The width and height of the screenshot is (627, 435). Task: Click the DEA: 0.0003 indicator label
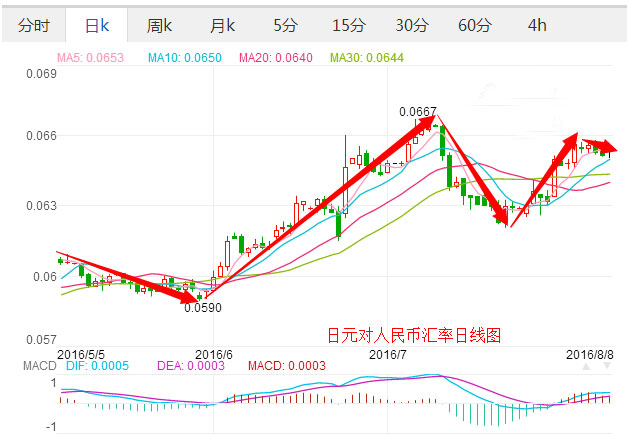(191, 365)
